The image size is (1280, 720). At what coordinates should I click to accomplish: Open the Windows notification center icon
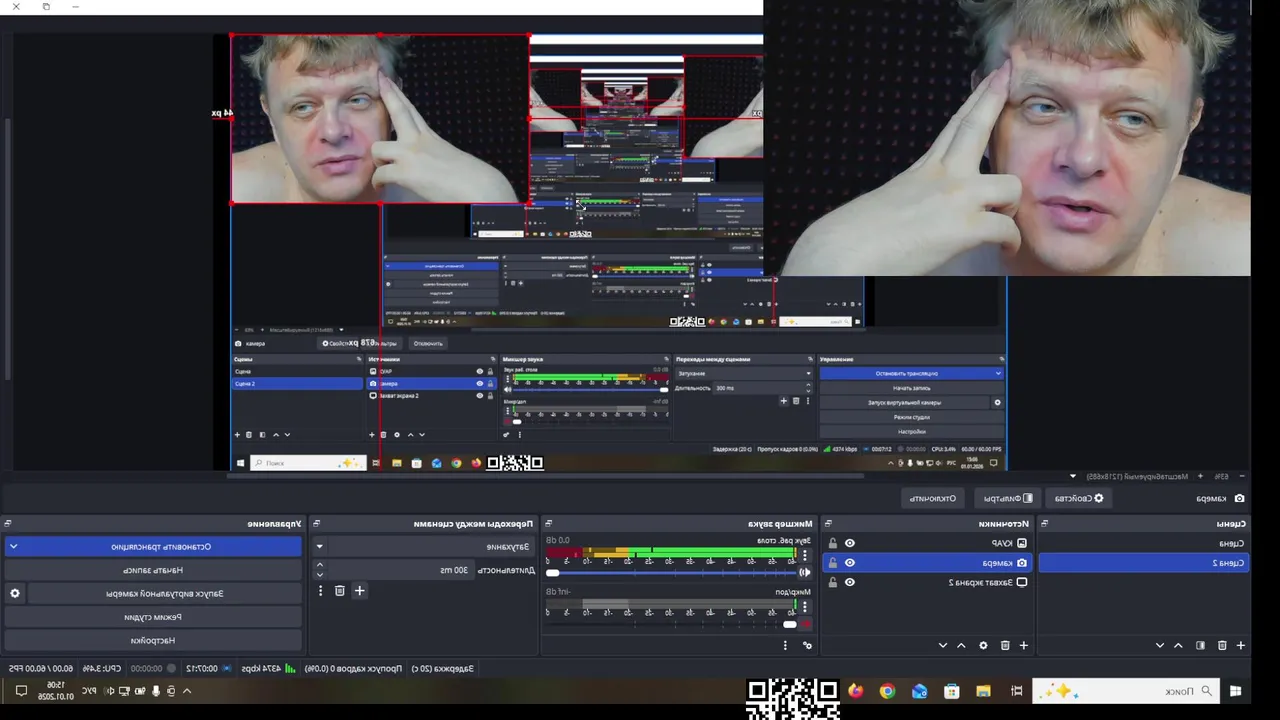(x=21, y=691)
